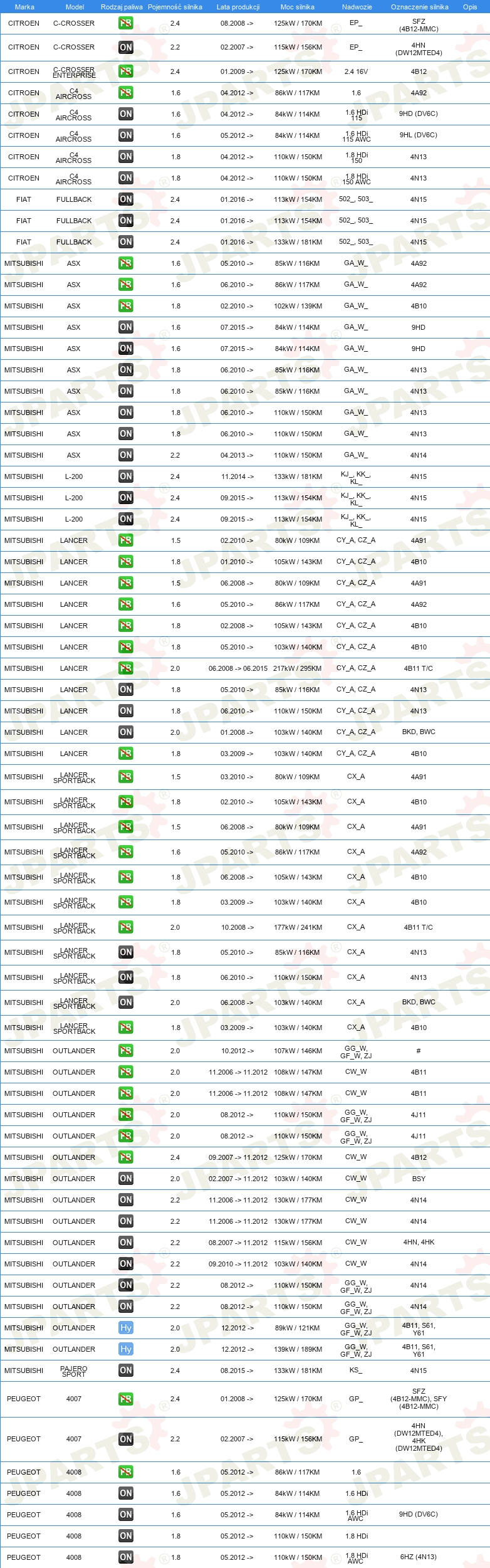Click the engine power cell '217kW / 295KM'
490x1568 pixels.
[x=298, y=668]
